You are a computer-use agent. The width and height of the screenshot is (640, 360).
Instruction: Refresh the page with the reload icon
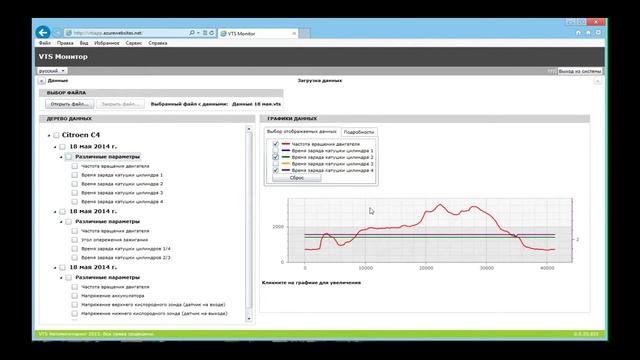(x=211, y=33)
